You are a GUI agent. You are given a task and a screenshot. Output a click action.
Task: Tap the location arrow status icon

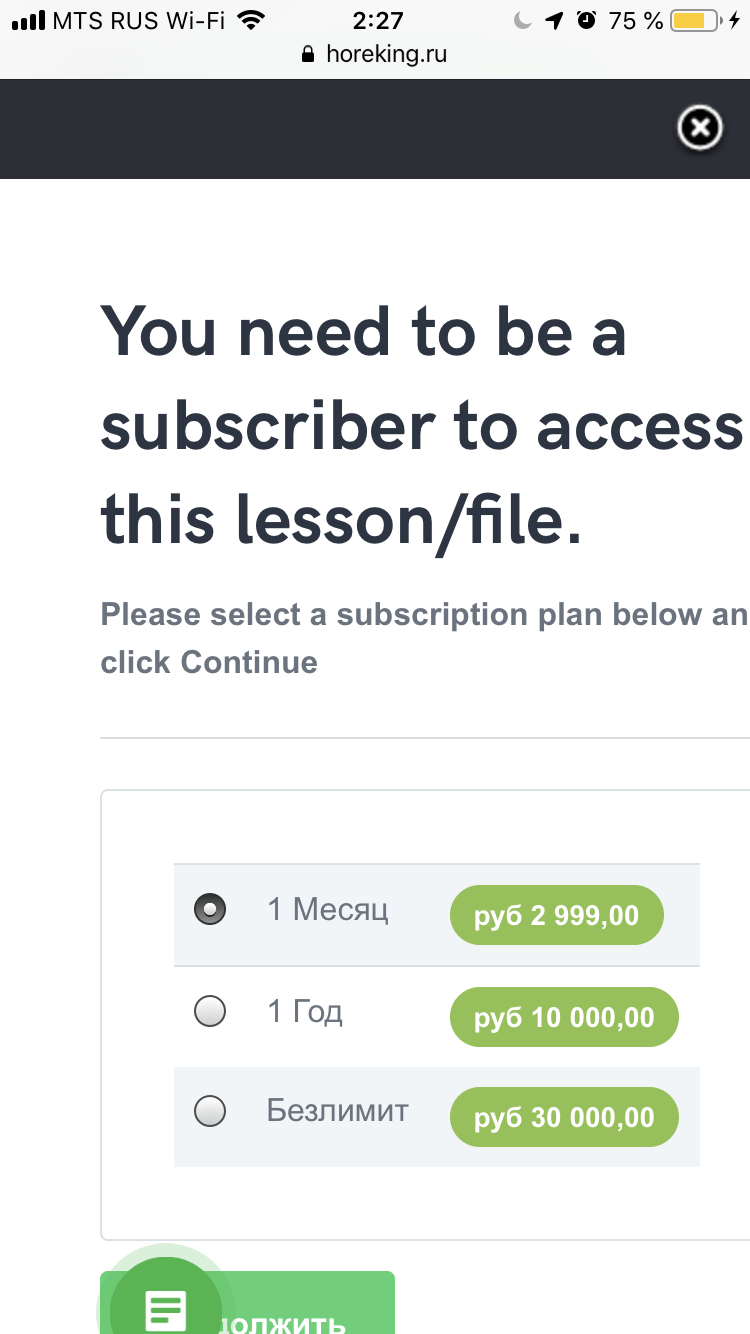(x=554, y=20)
